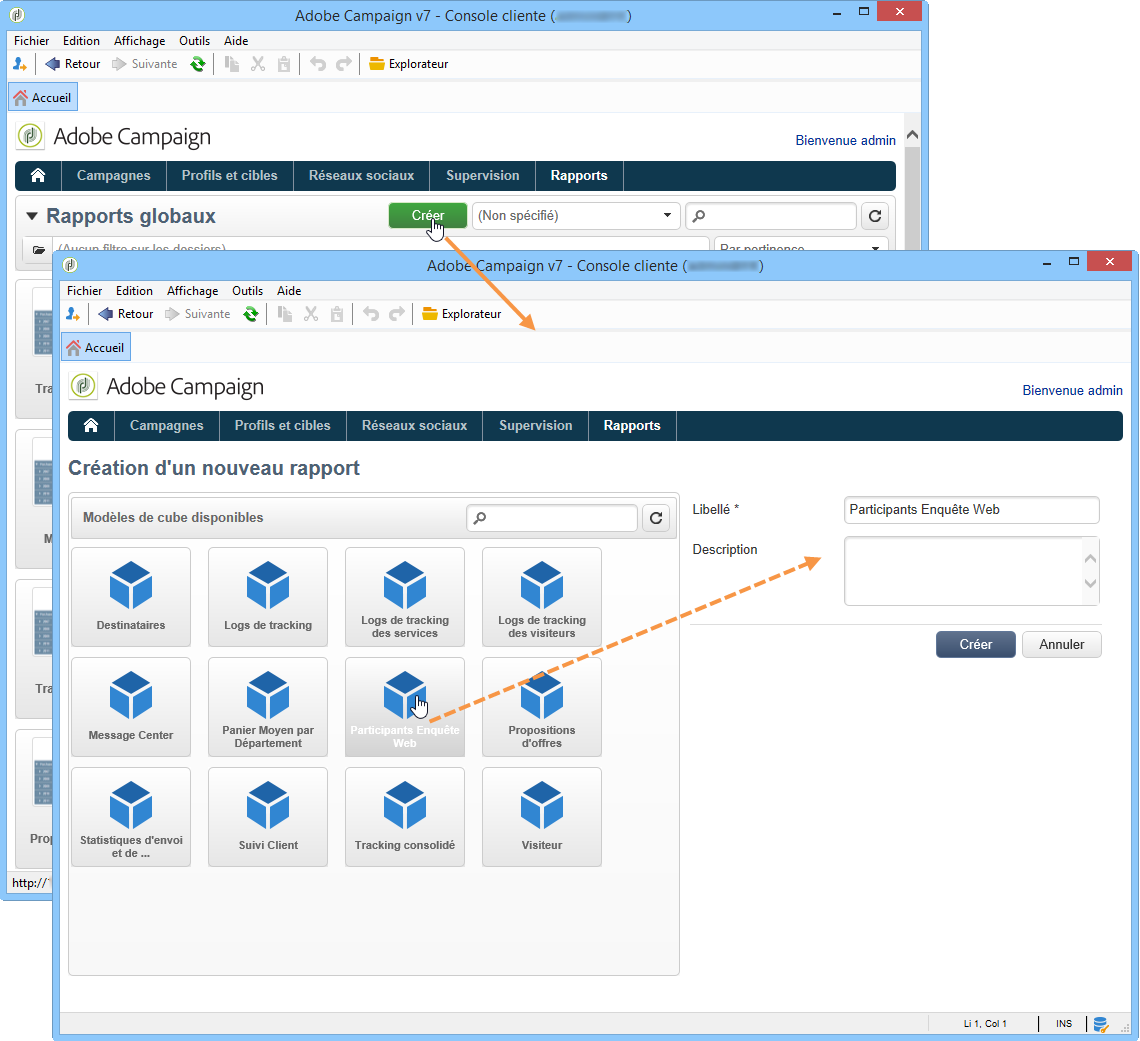Open Supervision tab in back window
This screenshot has height=1041, width=1140.
click(483, 175)
